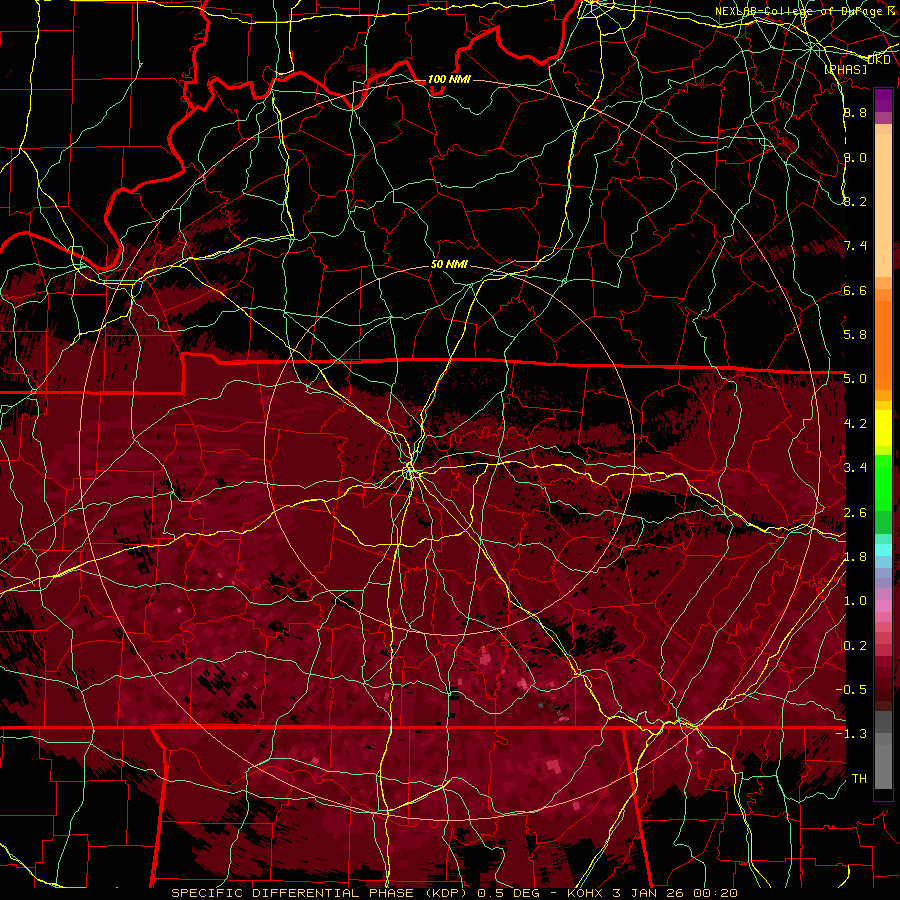Viewport: 900px width, 900px height.
Task: Click the 1.8 value on the color scale
Action: coord(855,556)
